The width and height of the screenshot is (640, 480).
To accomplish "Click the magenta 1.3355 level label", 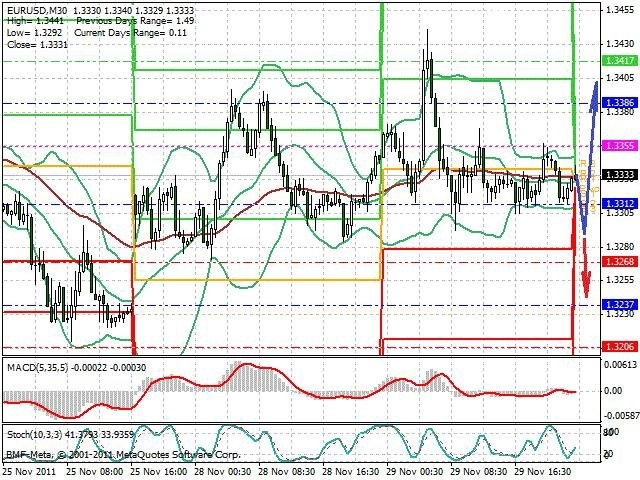I will coord(620,145).
